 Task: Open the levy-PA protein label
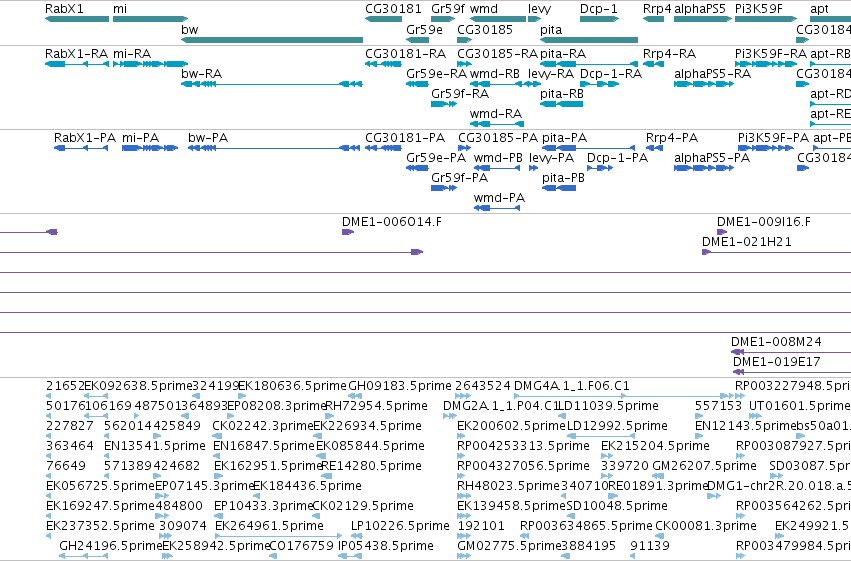(x=552, y=158)
